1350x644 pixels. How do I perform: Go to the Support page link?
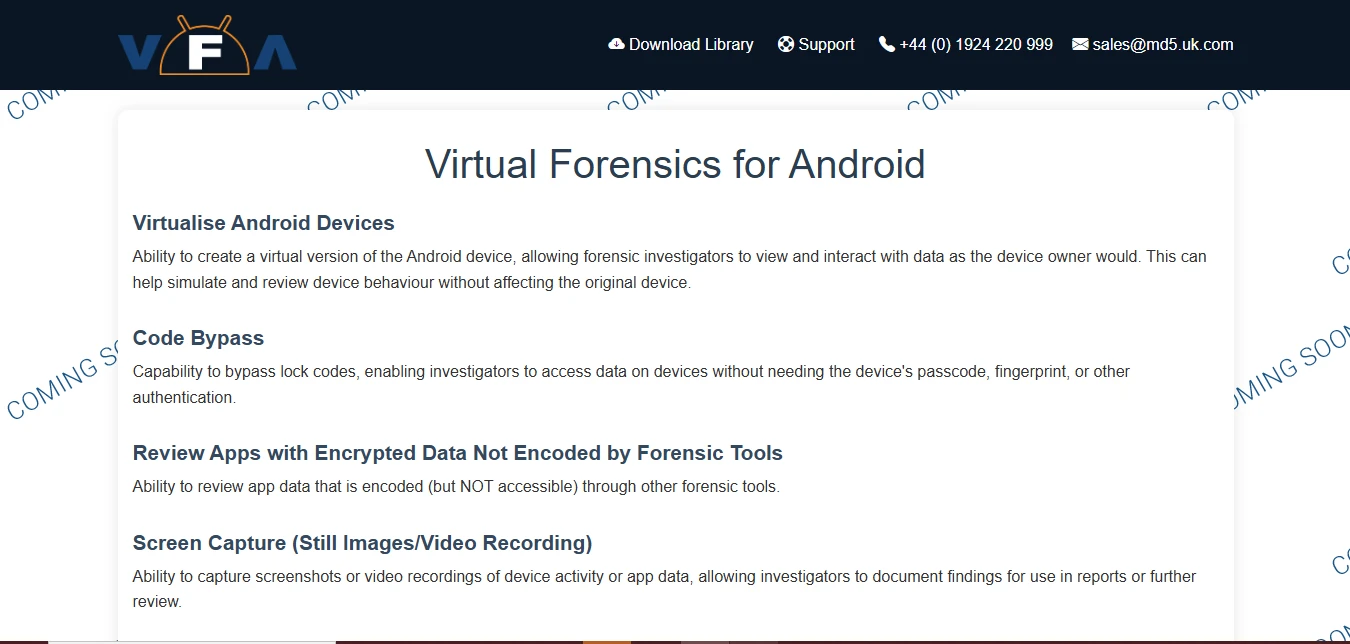pos(826,44)
